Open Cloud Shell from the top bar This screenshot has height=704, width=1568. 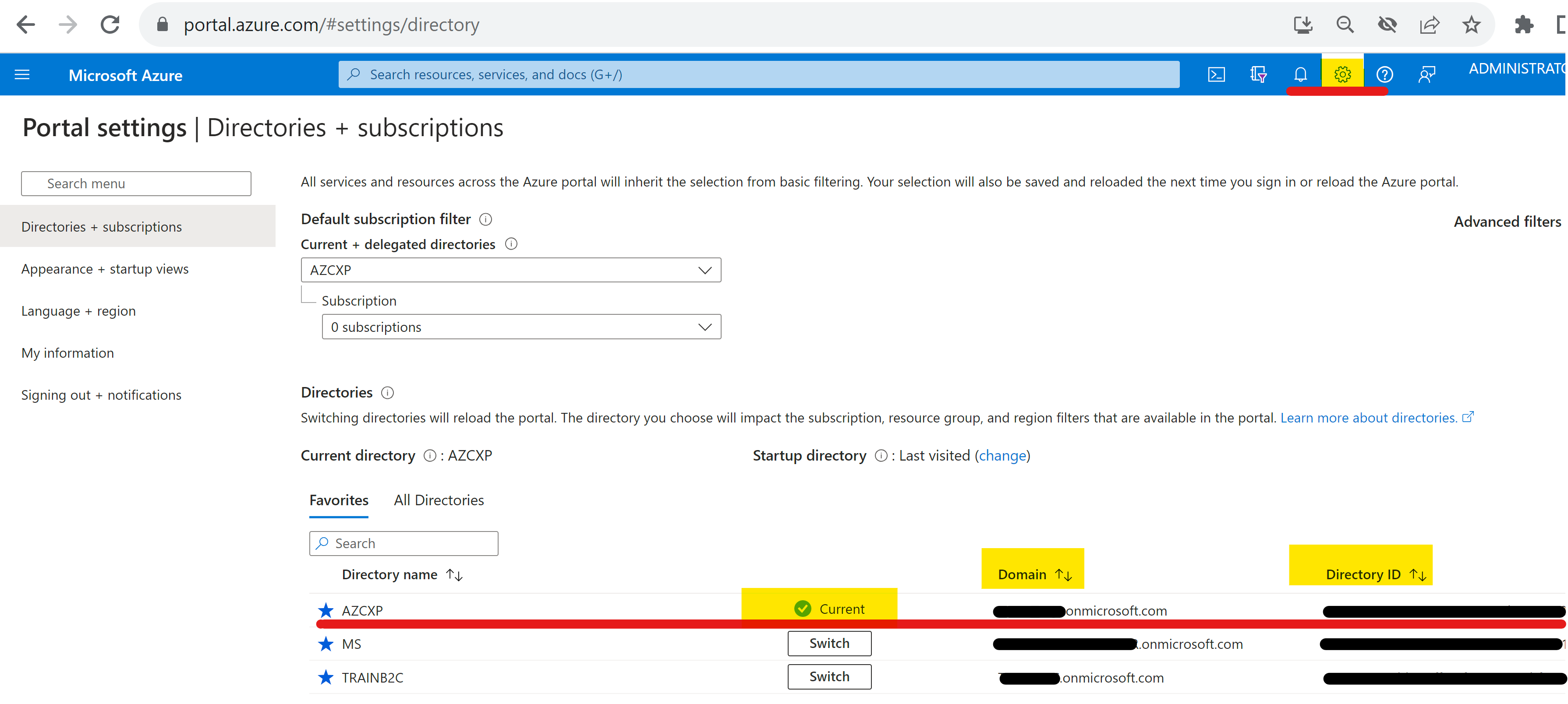1216,75
